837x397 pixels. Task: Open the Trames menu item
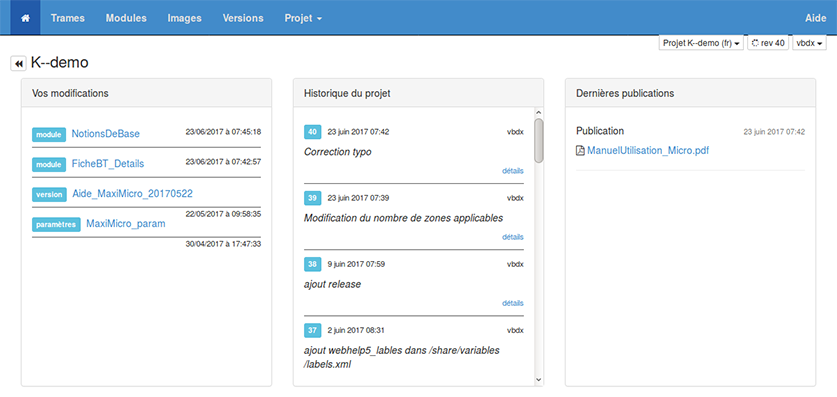[68, 18]
